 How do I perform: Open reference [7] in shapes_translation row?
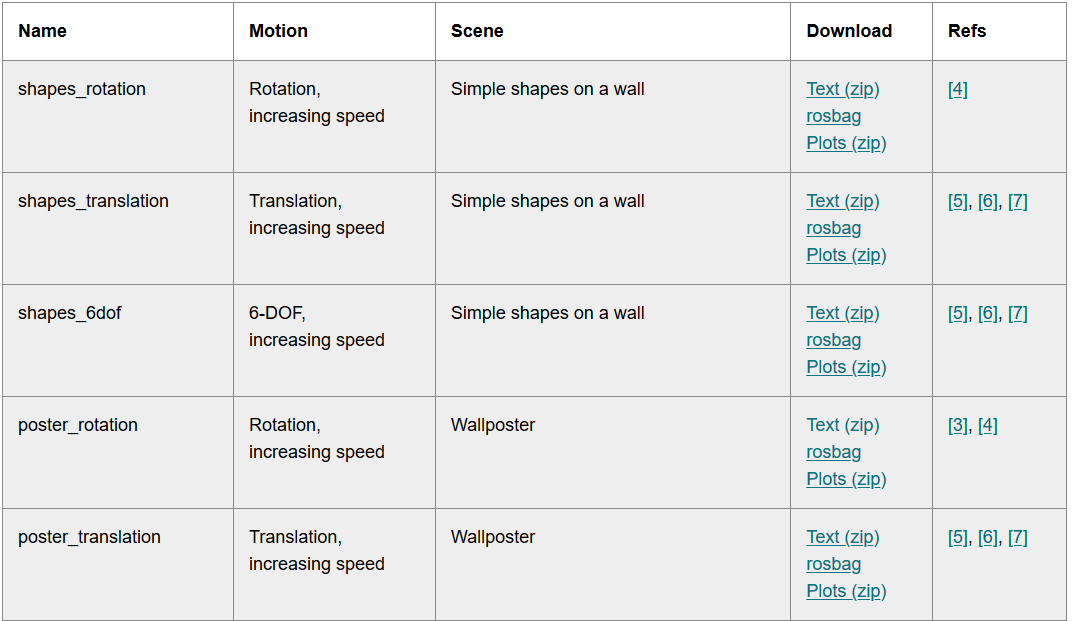tap(1017, 201)
